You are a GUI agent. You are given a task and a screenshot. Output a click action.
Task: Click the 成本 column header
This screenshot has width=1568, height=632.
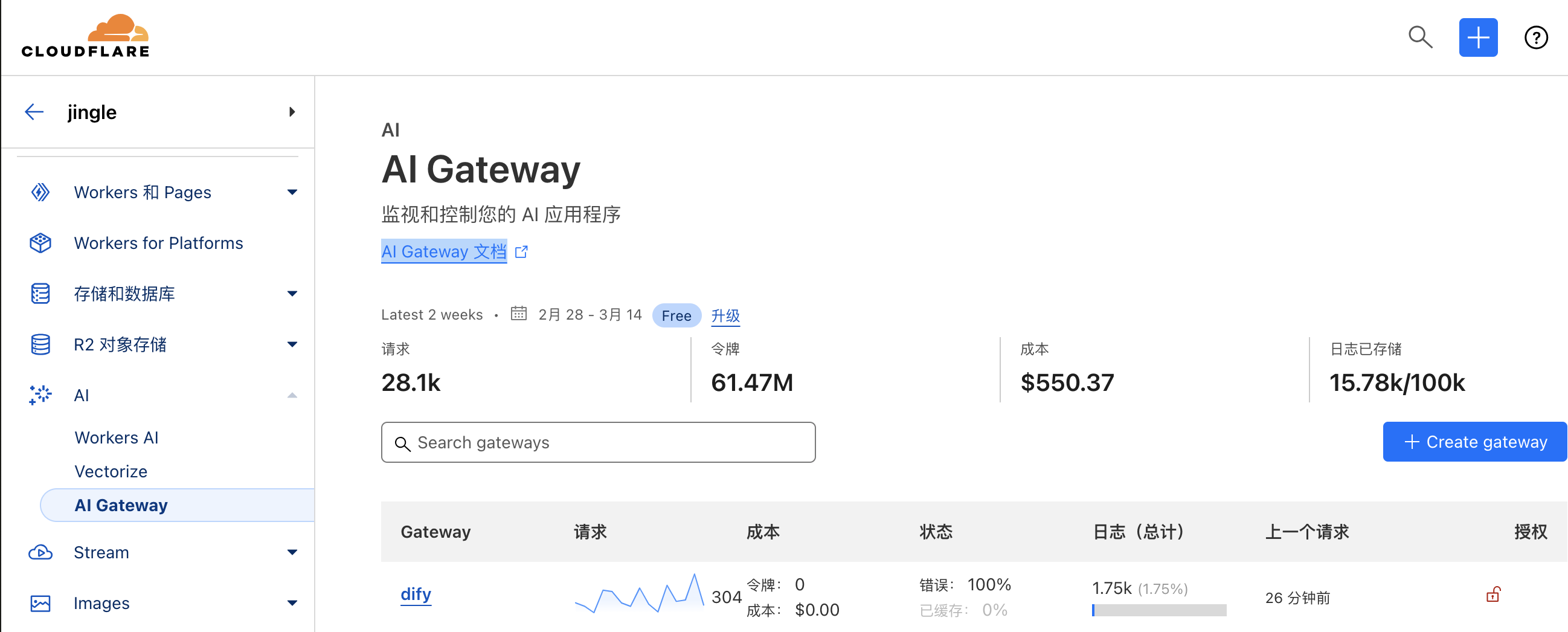coord(763,532)
